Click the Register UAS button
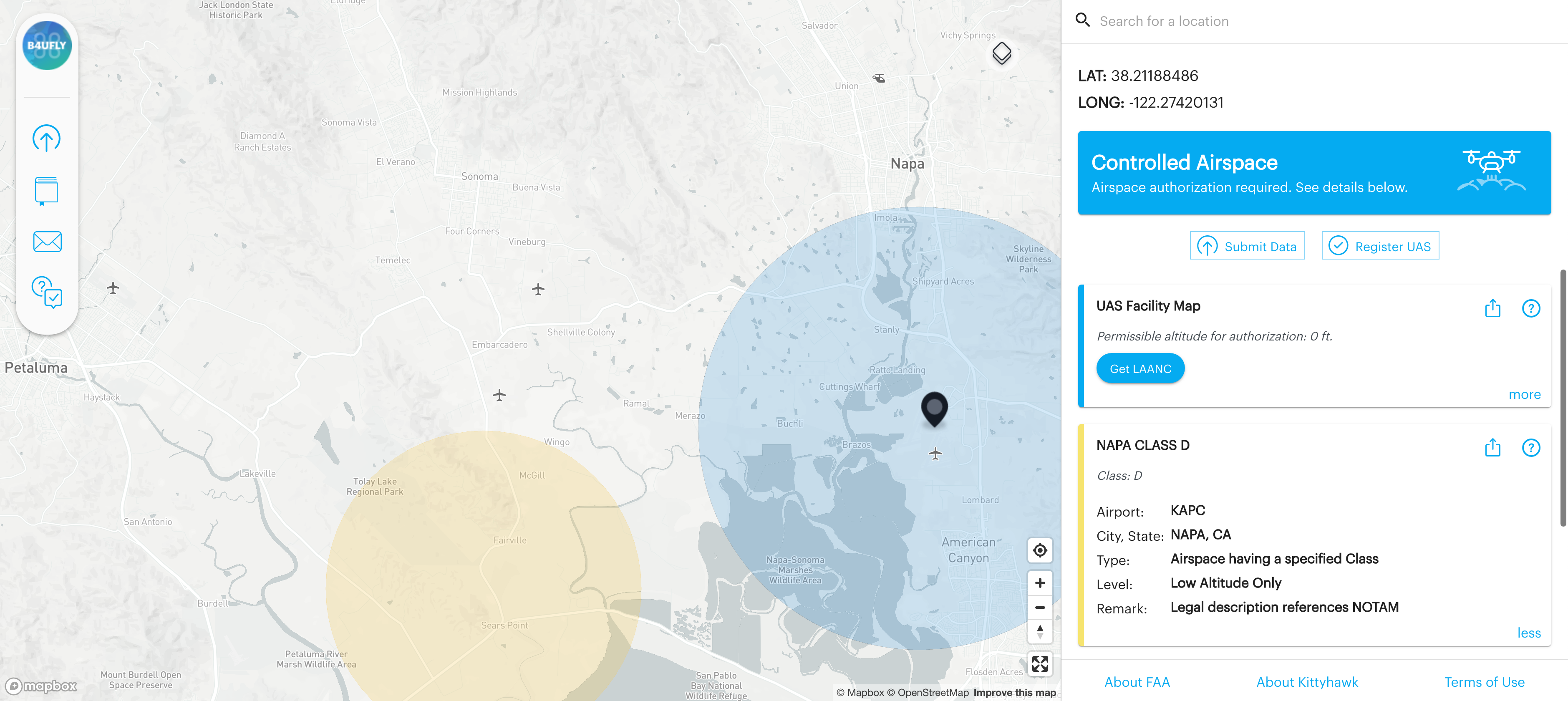The width and height of the screenshot is (1568, 701). 1380,246
